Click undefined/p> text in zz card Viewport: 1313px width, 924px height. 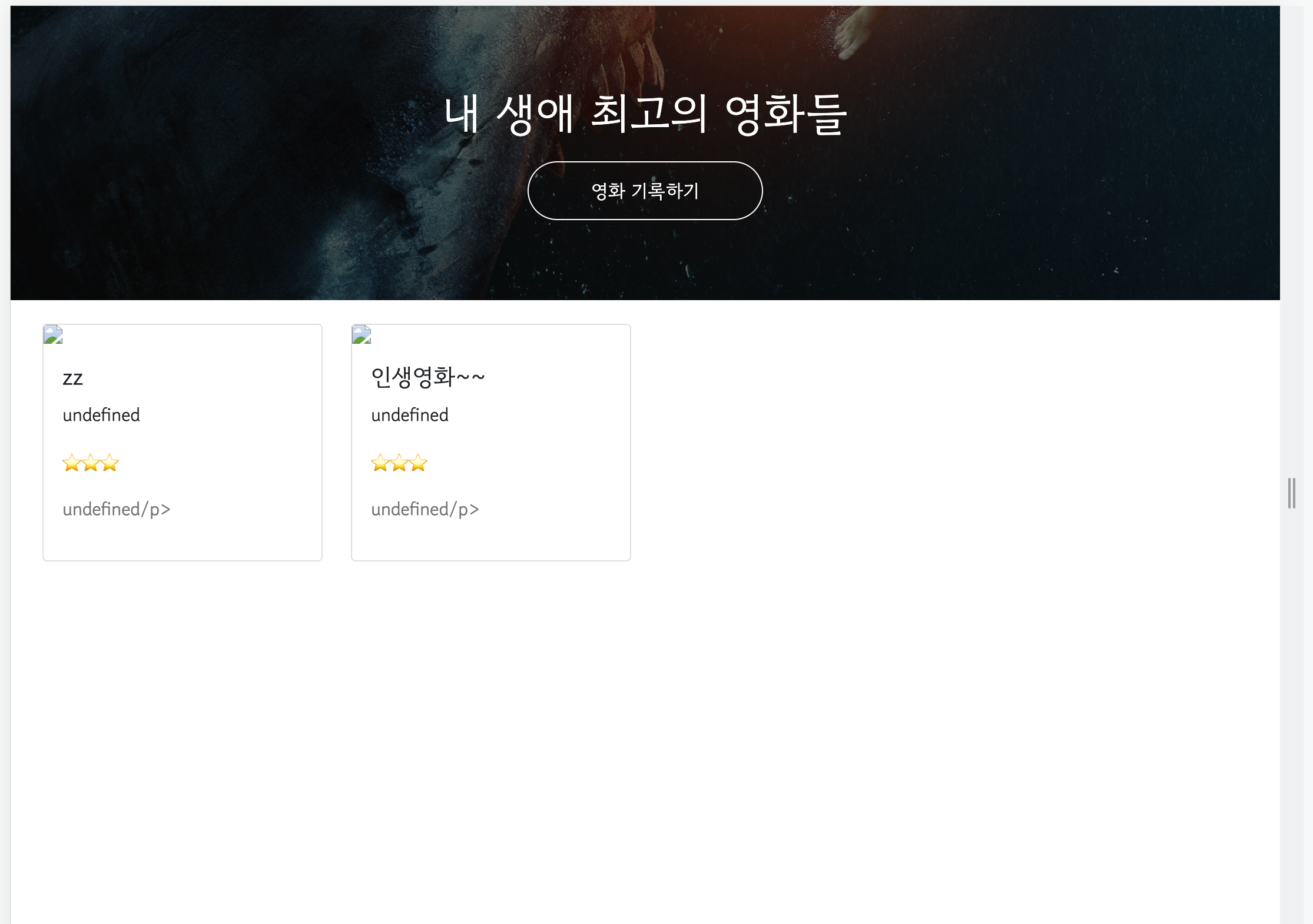click(x=117, y=509)
